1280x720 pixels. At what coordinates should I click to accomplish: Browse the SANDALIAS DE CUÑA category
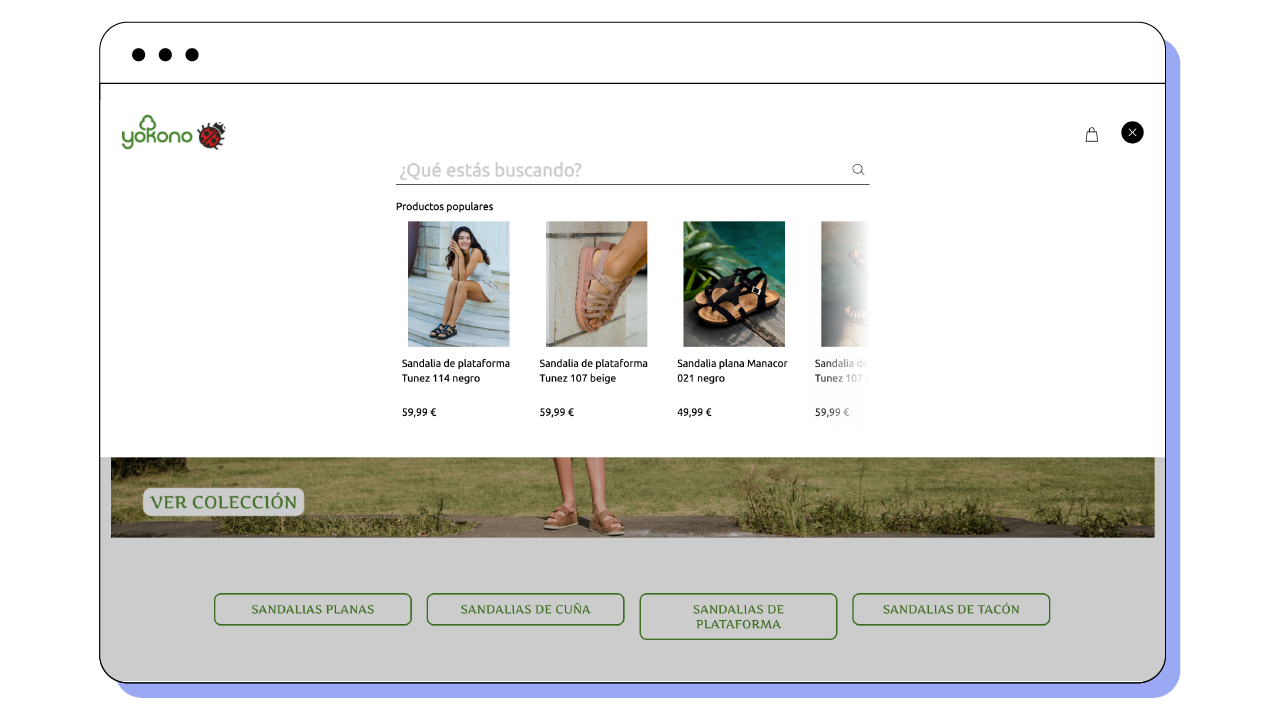(x=525, y=609)
